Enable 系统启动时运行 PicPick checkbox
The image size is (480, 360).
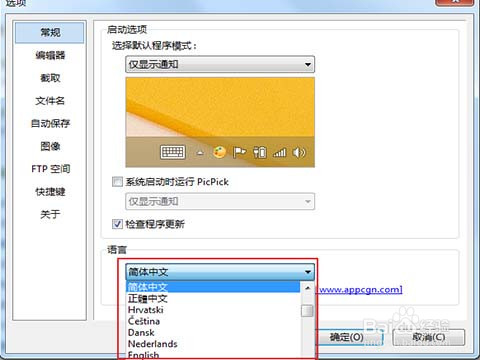pos(117,182)
